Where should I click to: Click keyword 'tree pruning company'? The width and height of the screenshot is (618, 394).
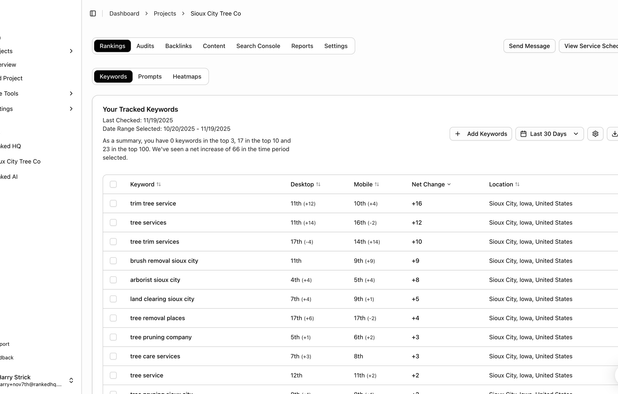point(161,337)
